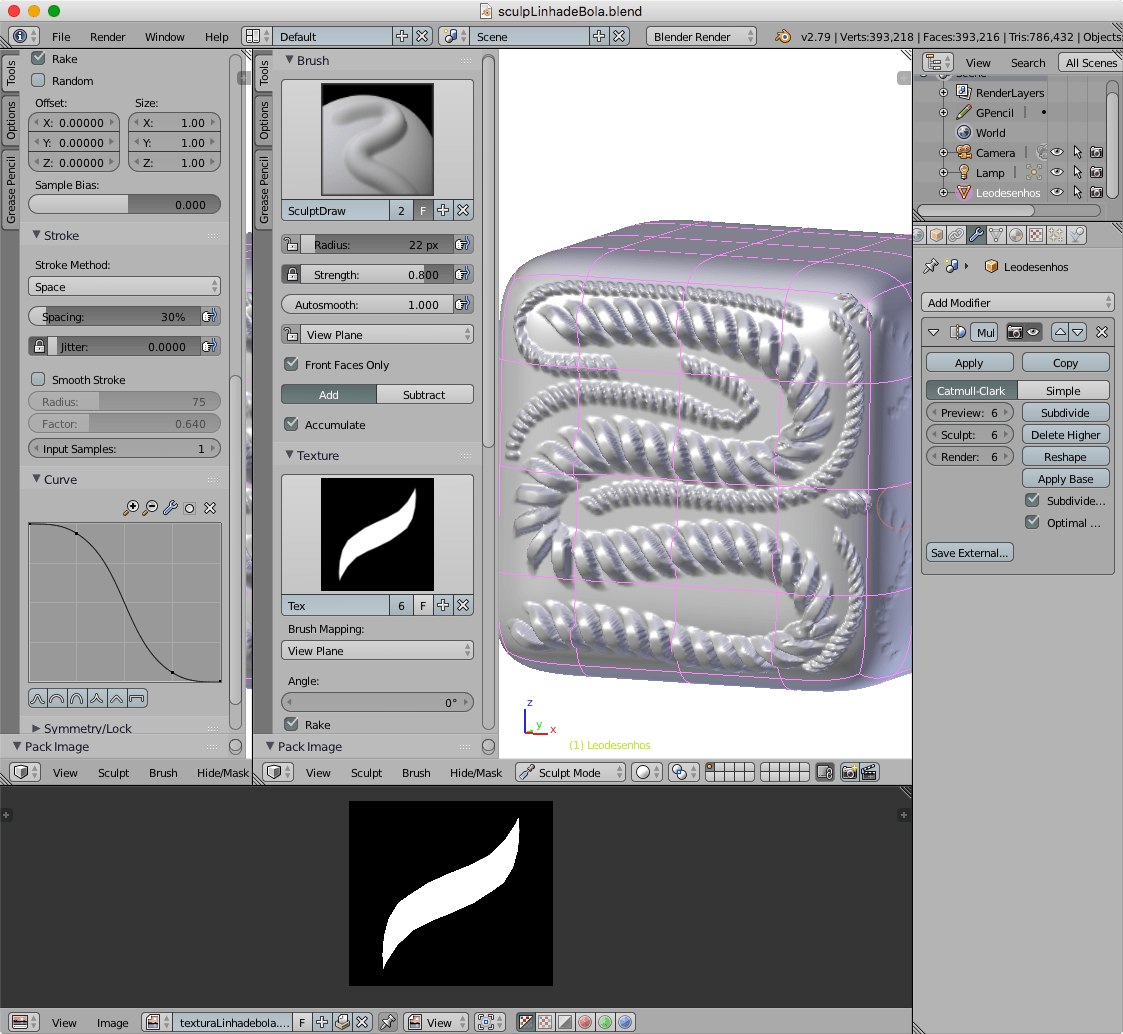Open the Brush Mapping dropdown
This screenshot has height=1034, width=1123.
pyautogui.click(x=377, y=650)
